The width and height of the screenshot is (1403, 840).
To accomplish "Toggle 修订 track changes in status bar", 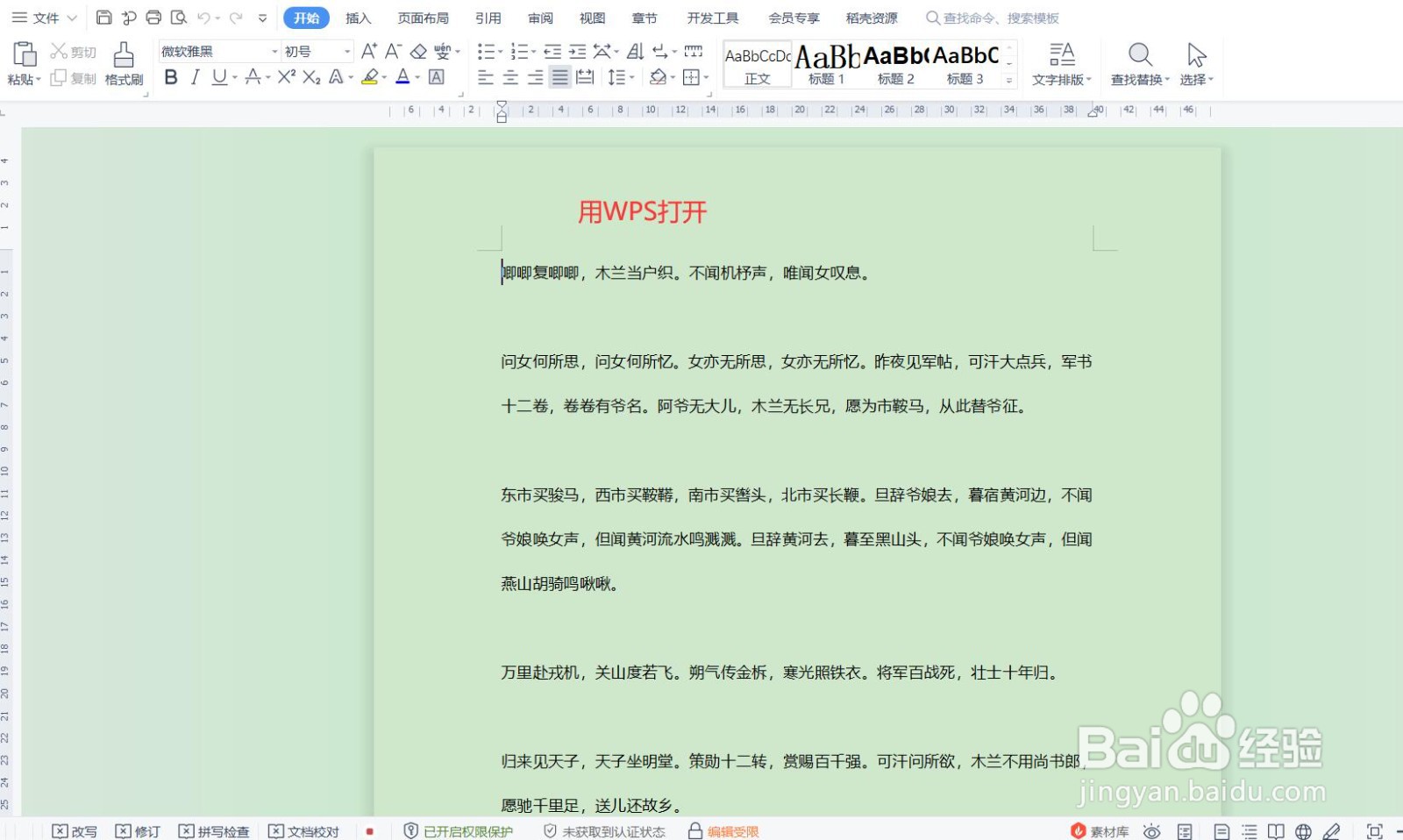I will coord(139,831).
